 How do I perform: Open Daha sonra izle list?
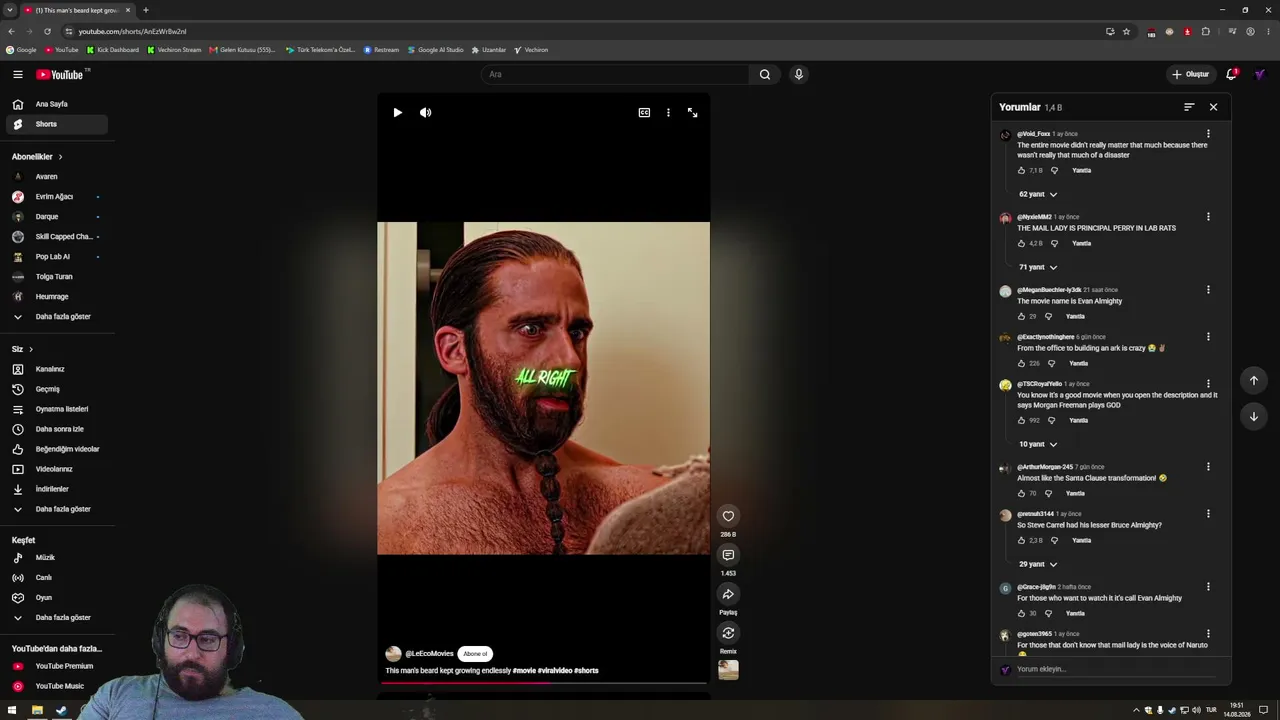pyautogui.click(x=59, y=429)
